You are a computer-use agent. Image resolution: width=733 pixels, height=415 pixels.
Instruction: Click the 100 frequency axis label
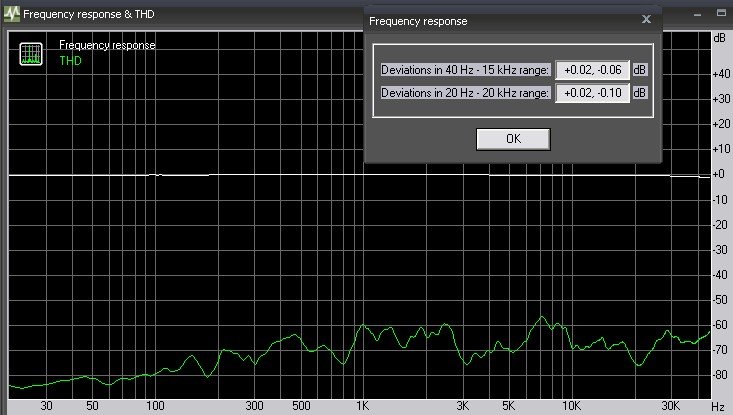pos(155,406)
